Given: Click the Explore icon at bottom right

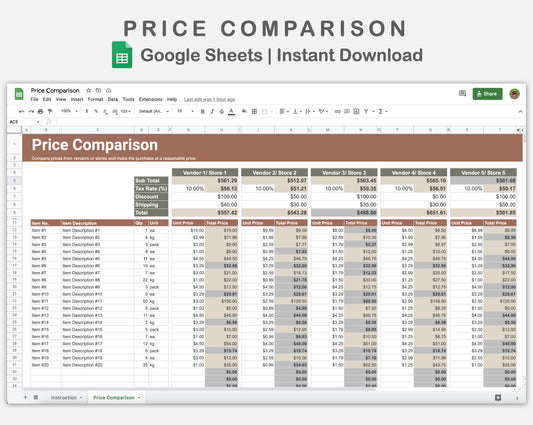Looking at the screenshot, I should click(498, 398).
